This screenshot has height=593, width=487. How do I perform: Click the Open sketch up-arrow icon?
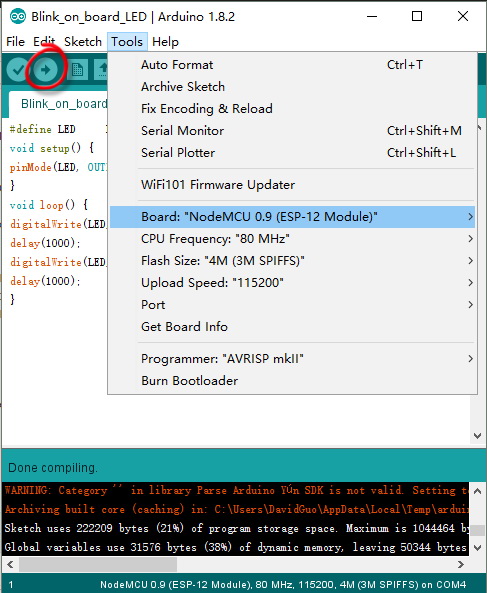pyautogui.click(x=101, y=70)
